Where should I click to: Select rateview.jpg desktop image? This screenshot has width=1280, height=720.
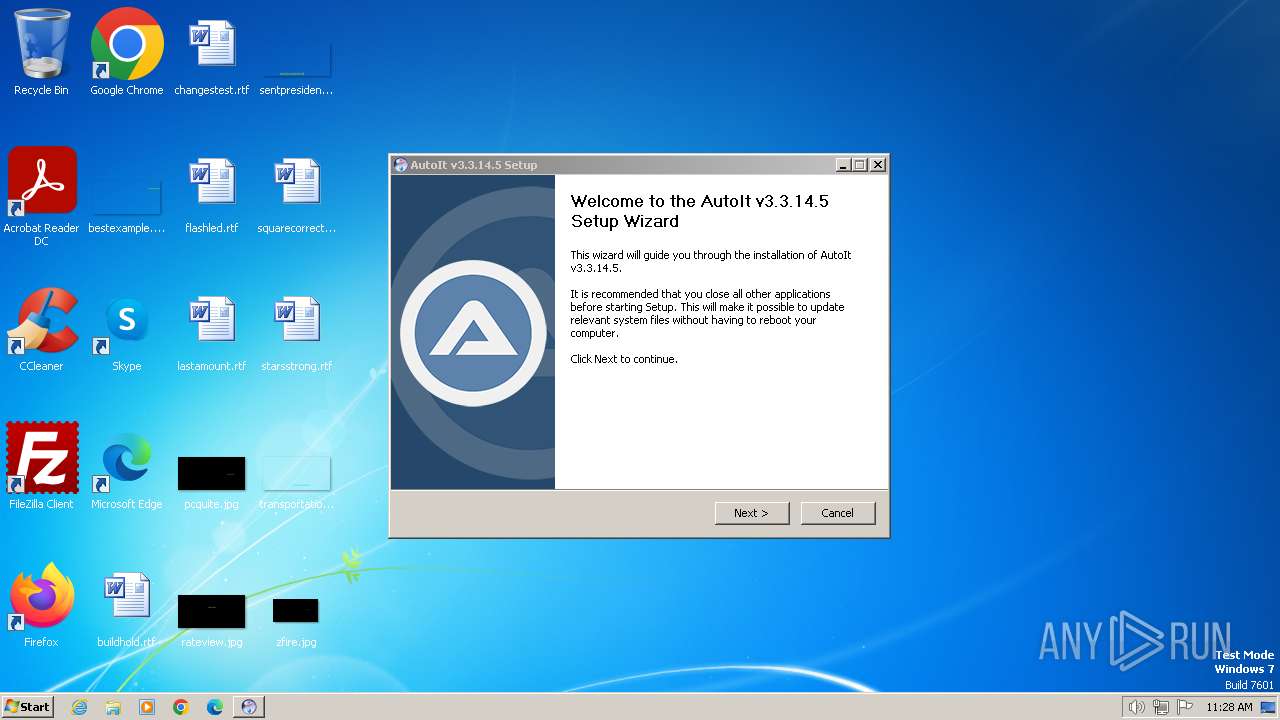click(x=212, y=621)
